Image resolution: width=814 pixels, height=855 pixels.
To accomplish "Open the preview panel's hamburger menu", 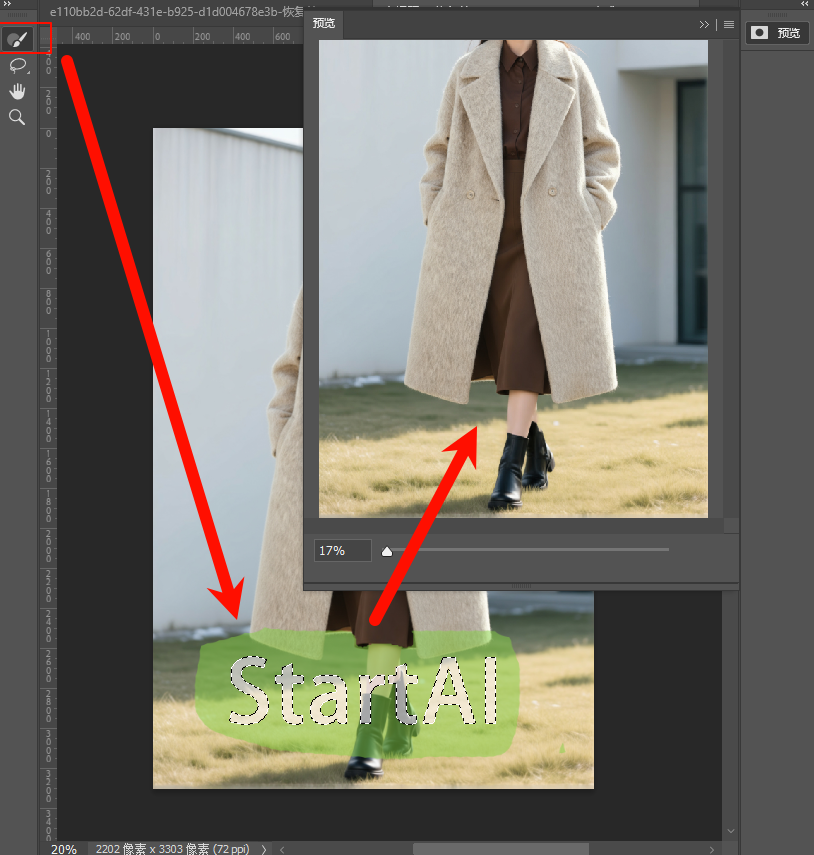I will click(729, 24).
